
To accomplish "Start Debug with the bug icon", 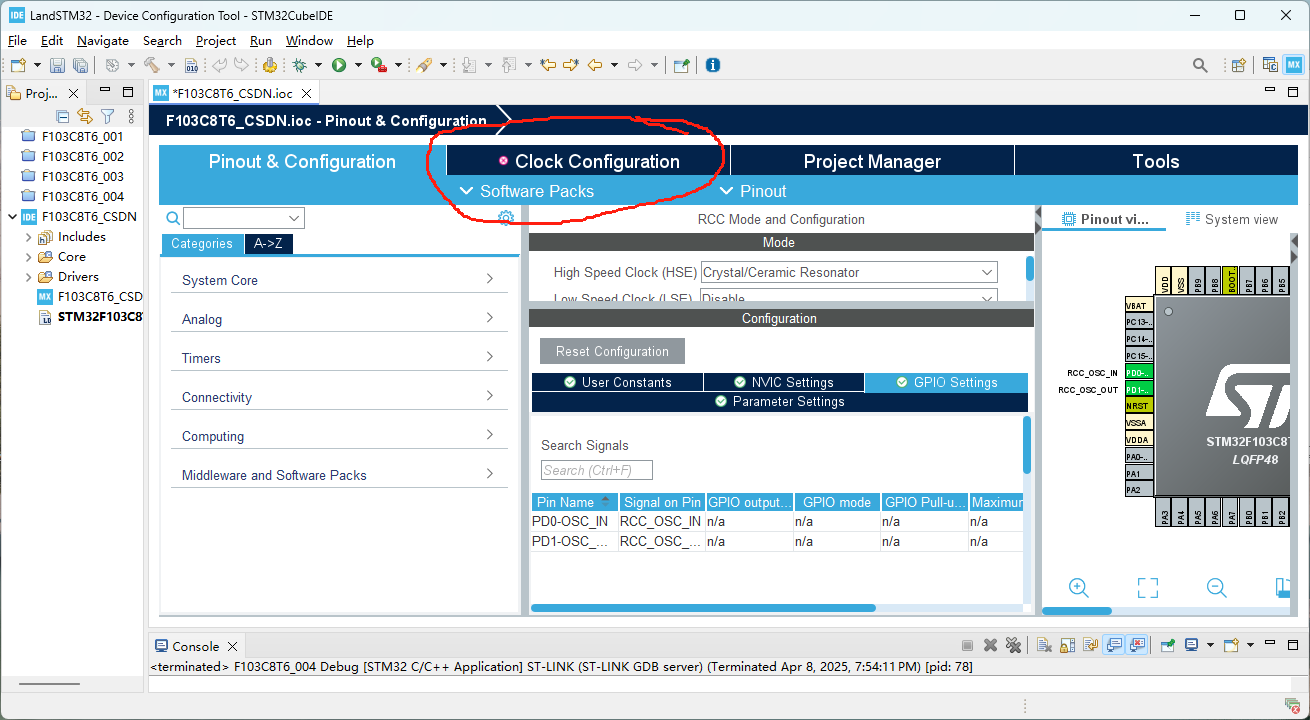I will point(299,65).
